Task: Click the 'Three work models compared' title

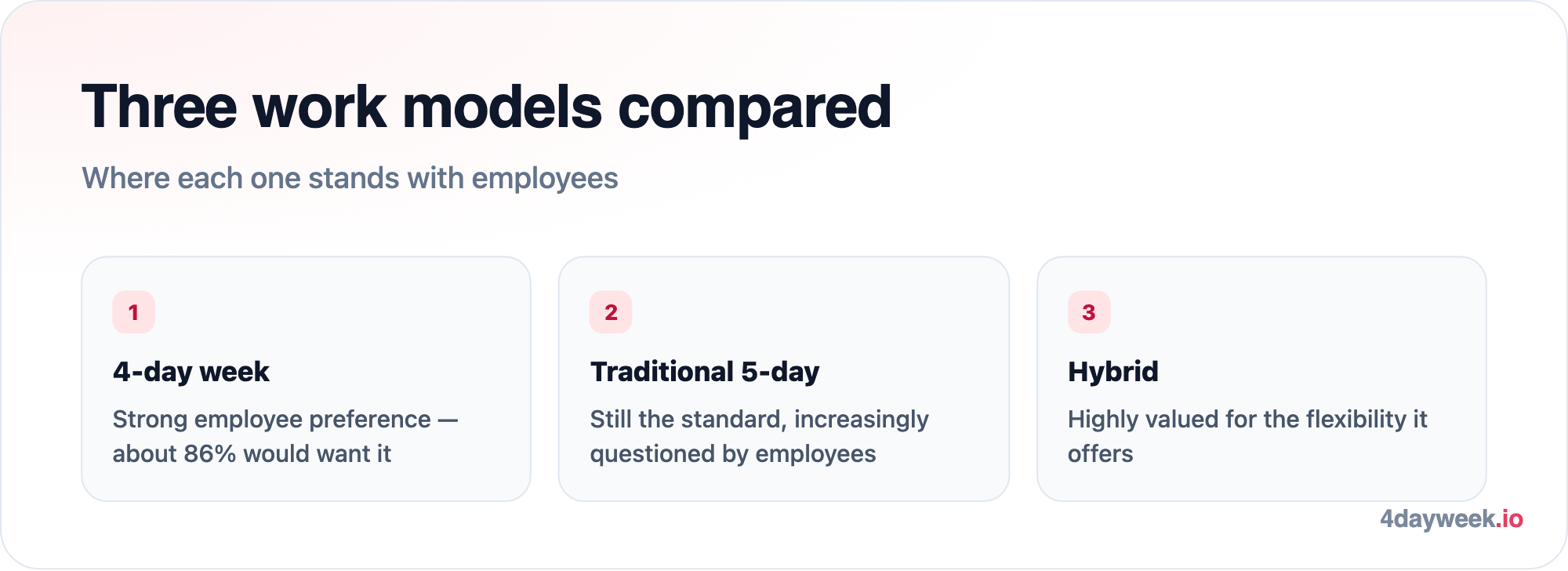Action: click(x=486, y=107)
